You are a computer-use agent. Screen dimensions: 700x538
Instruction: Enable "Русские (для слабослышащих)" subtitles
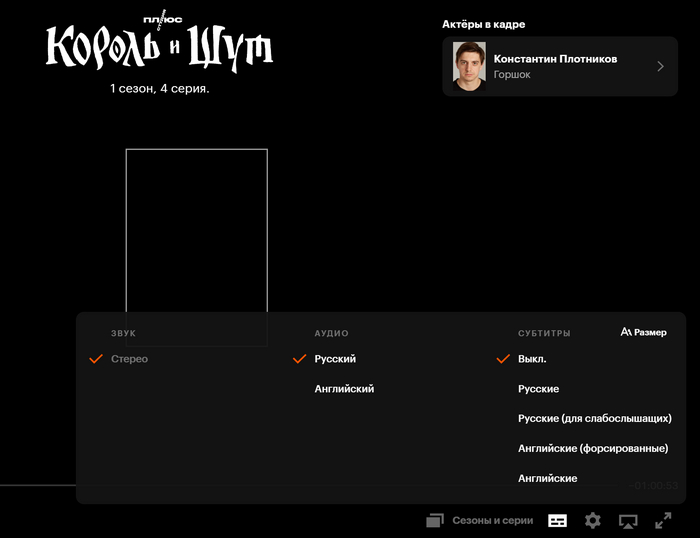click(x=595, y=418)
